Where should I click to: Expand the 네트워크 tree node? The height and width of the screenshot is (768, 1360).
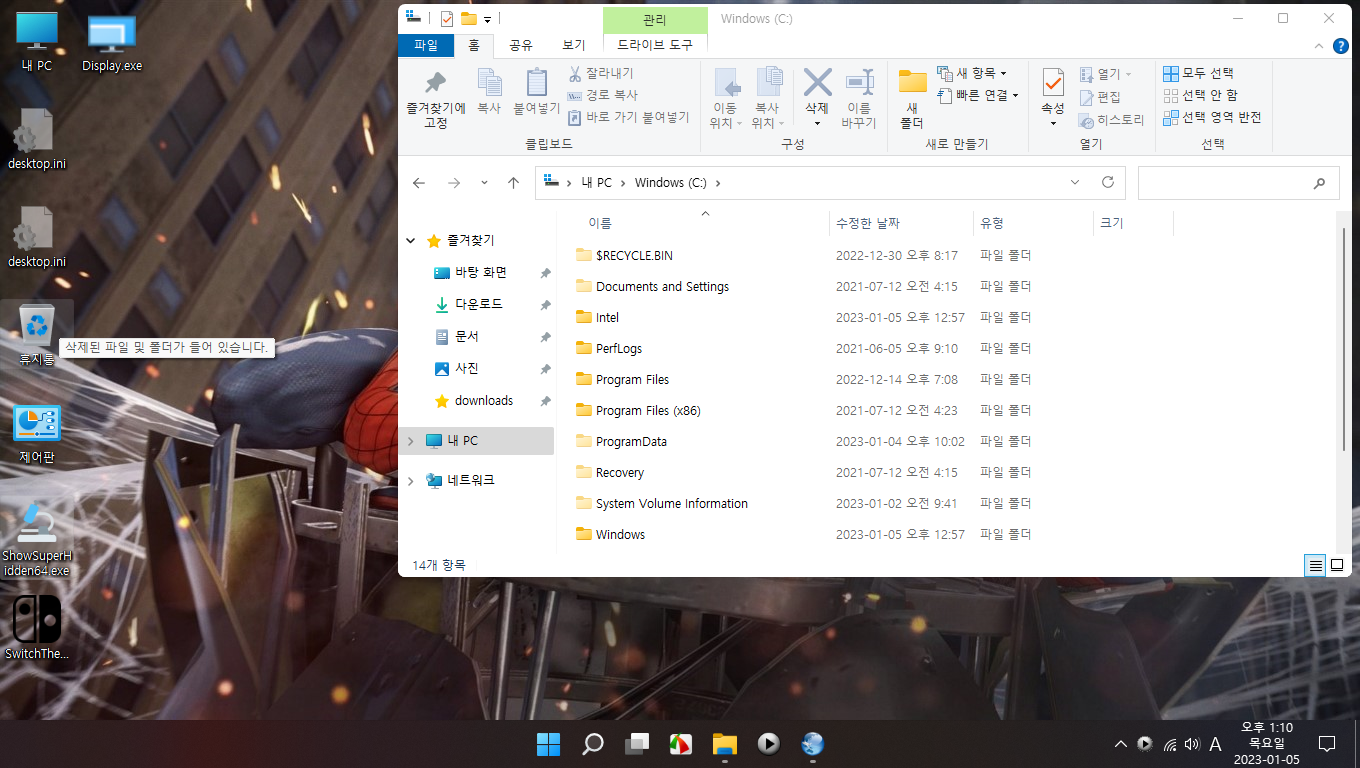point(411,481)
